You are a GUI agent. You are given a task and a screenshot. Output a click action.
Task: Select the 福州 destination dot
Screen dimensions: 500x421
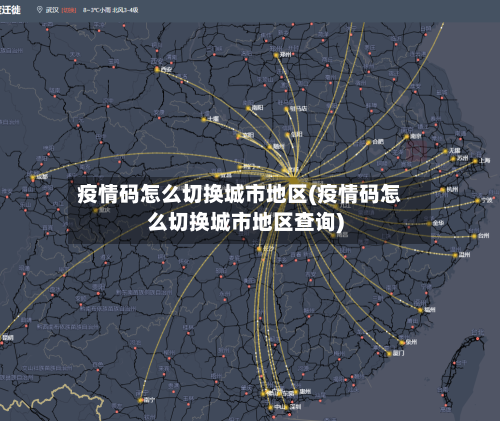420,310
